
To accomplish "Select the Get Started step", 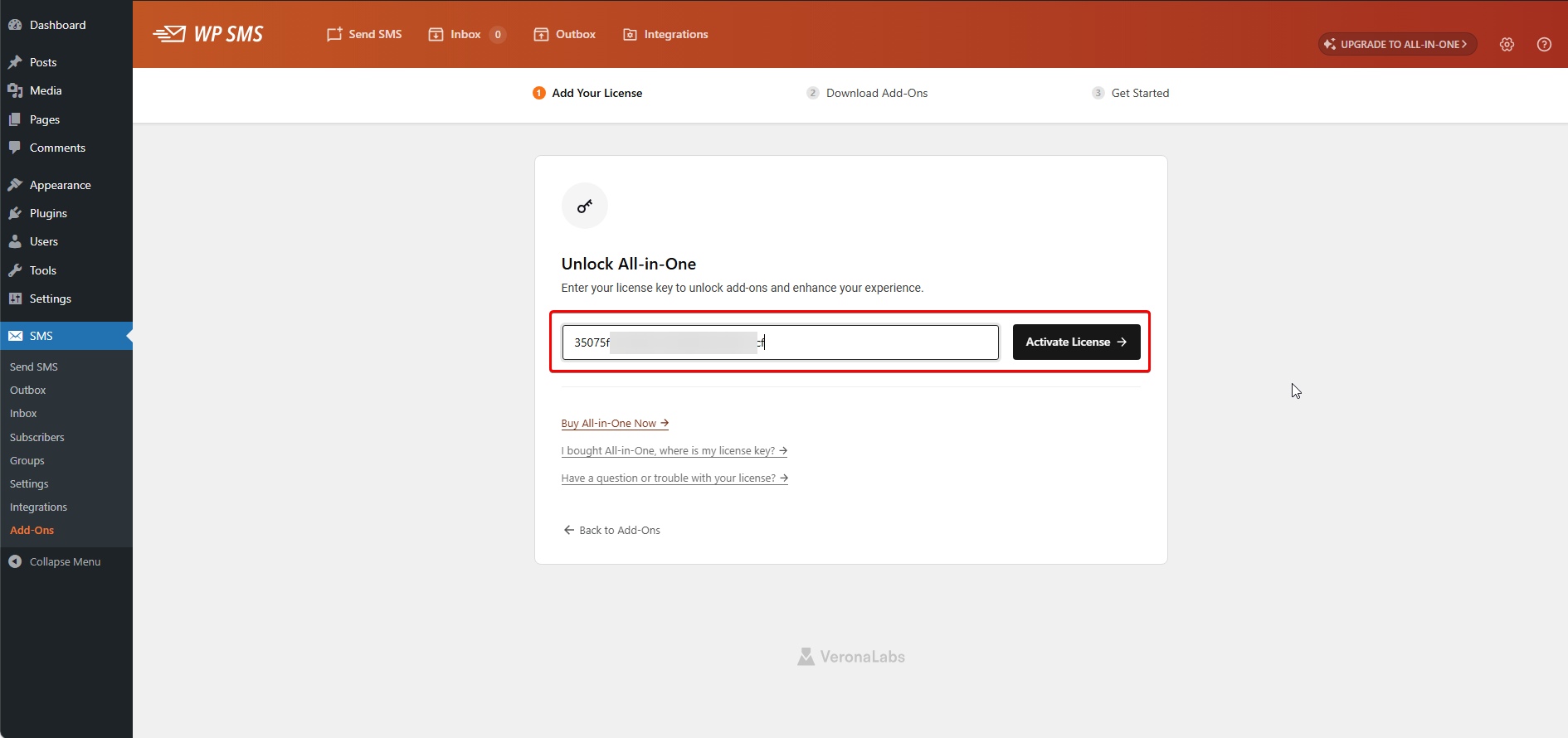I will (1130, 93).
